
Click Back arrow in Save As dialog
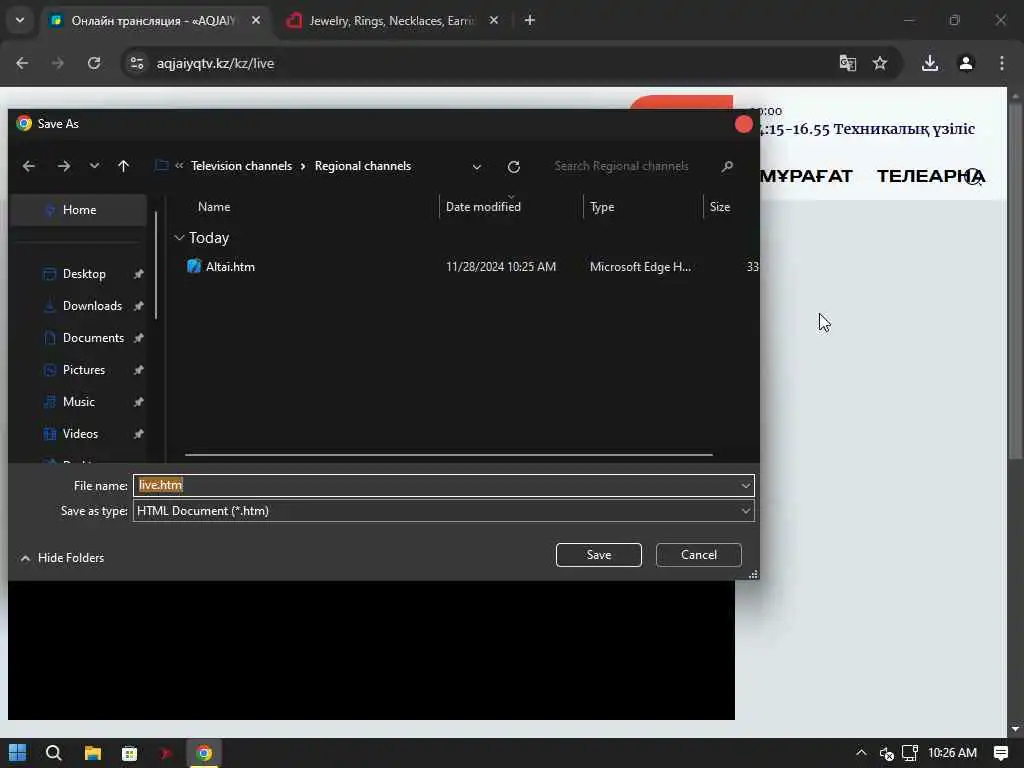[x=29, y=166]
